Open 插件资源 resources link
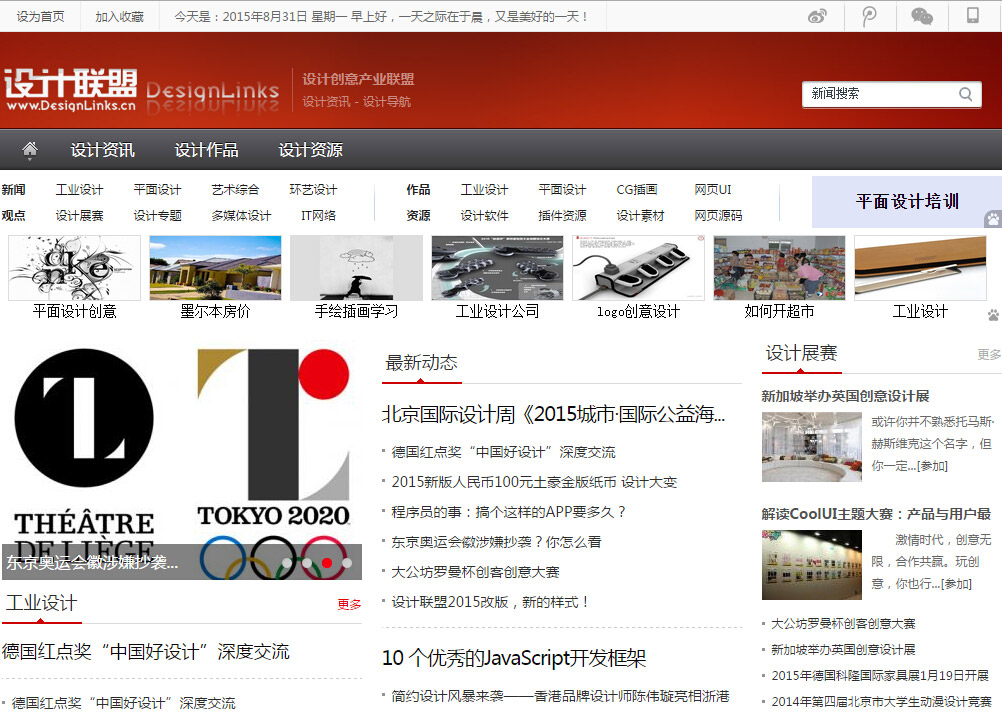This screenshot has height=713, width=1002. 562,216
